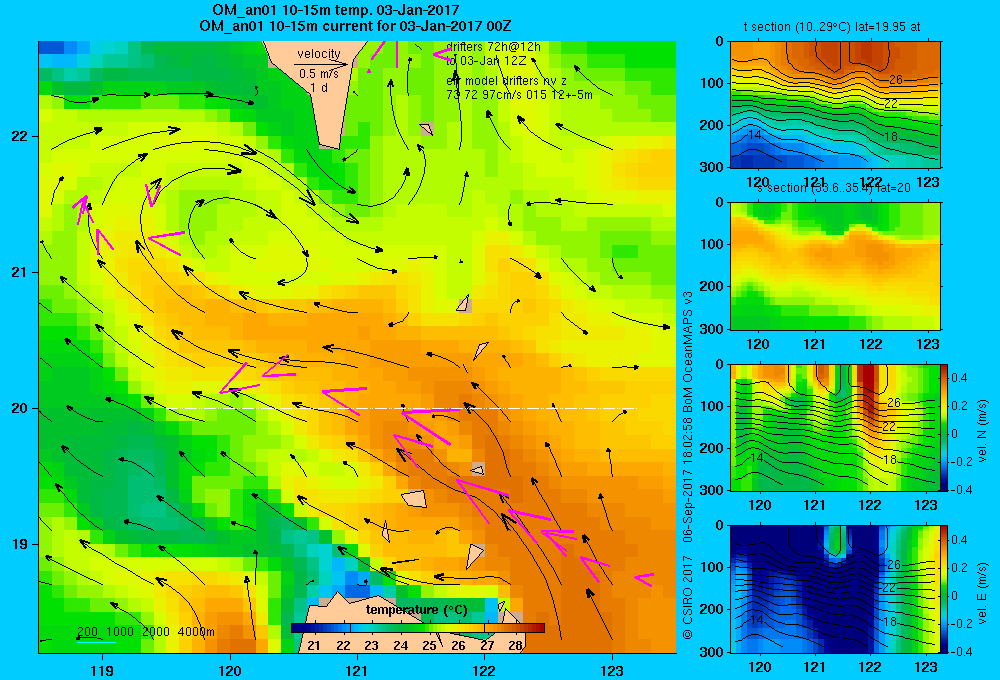Viewport: 1000px width, 680px height.
Task: Click longitude 121 label under the vel. E section
Action: click(814, 667)
